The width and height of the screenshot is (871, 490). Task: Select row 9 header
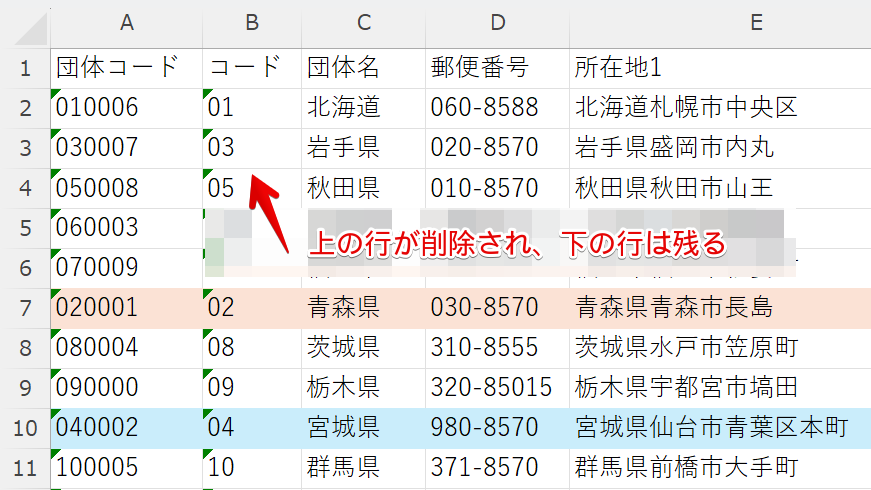coord(25,389)
